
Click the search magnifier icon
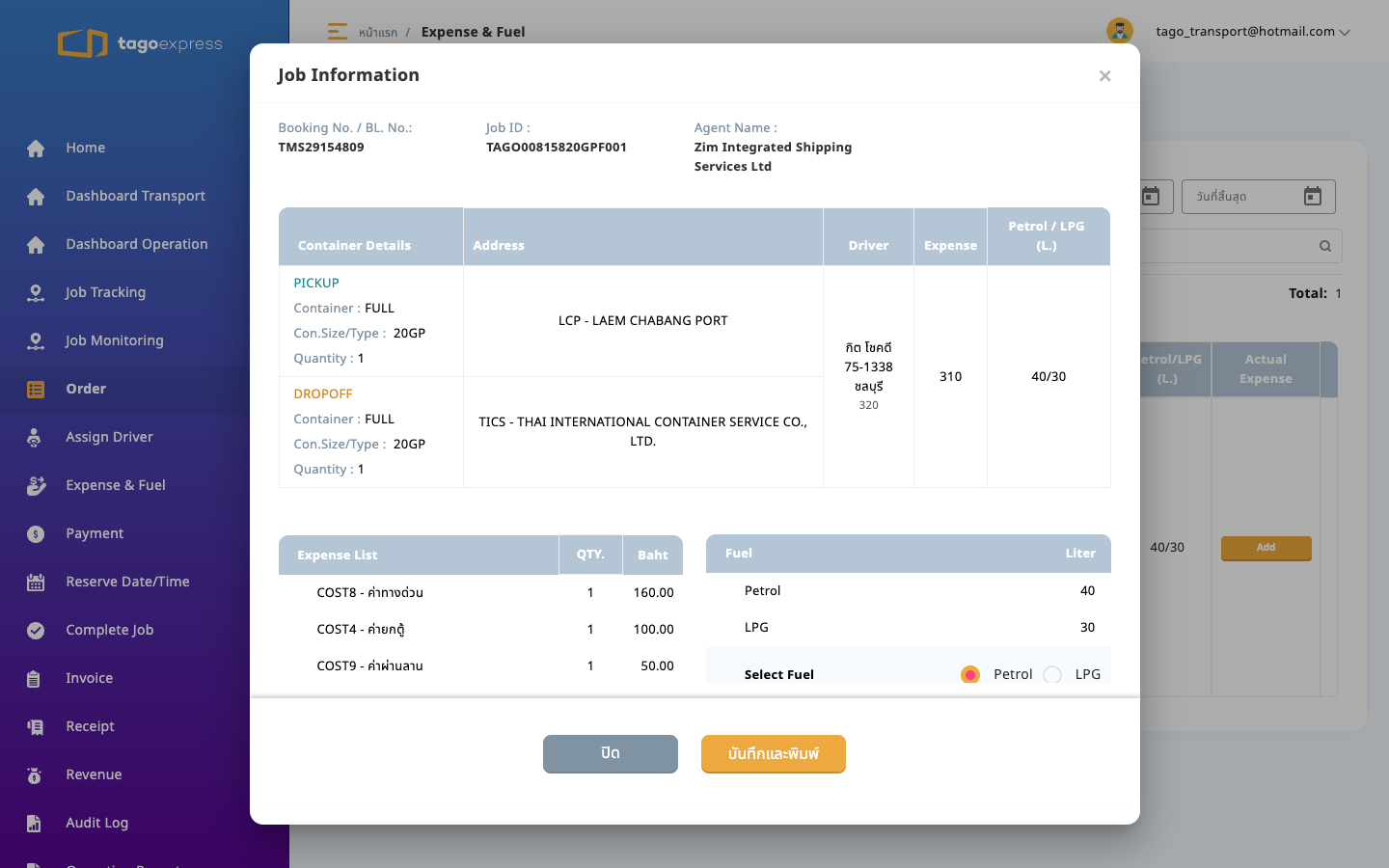coord(1325,246)
